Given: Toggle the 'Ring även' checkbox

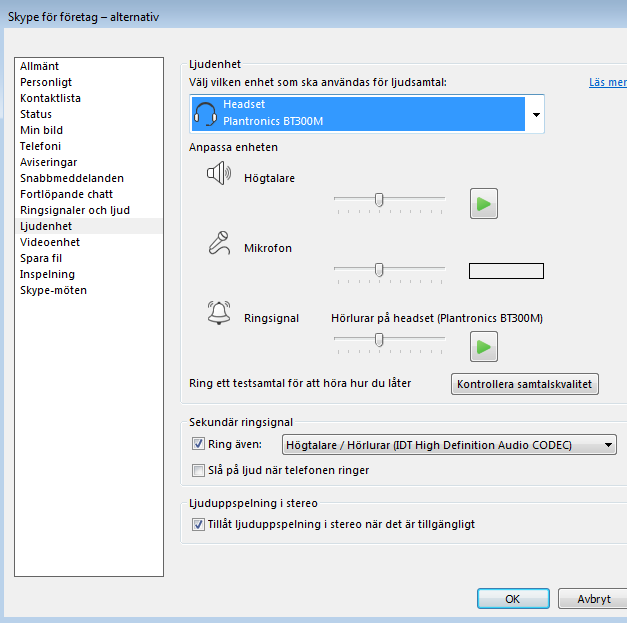Looking at the screenshot, I should [x=198, y=444].
